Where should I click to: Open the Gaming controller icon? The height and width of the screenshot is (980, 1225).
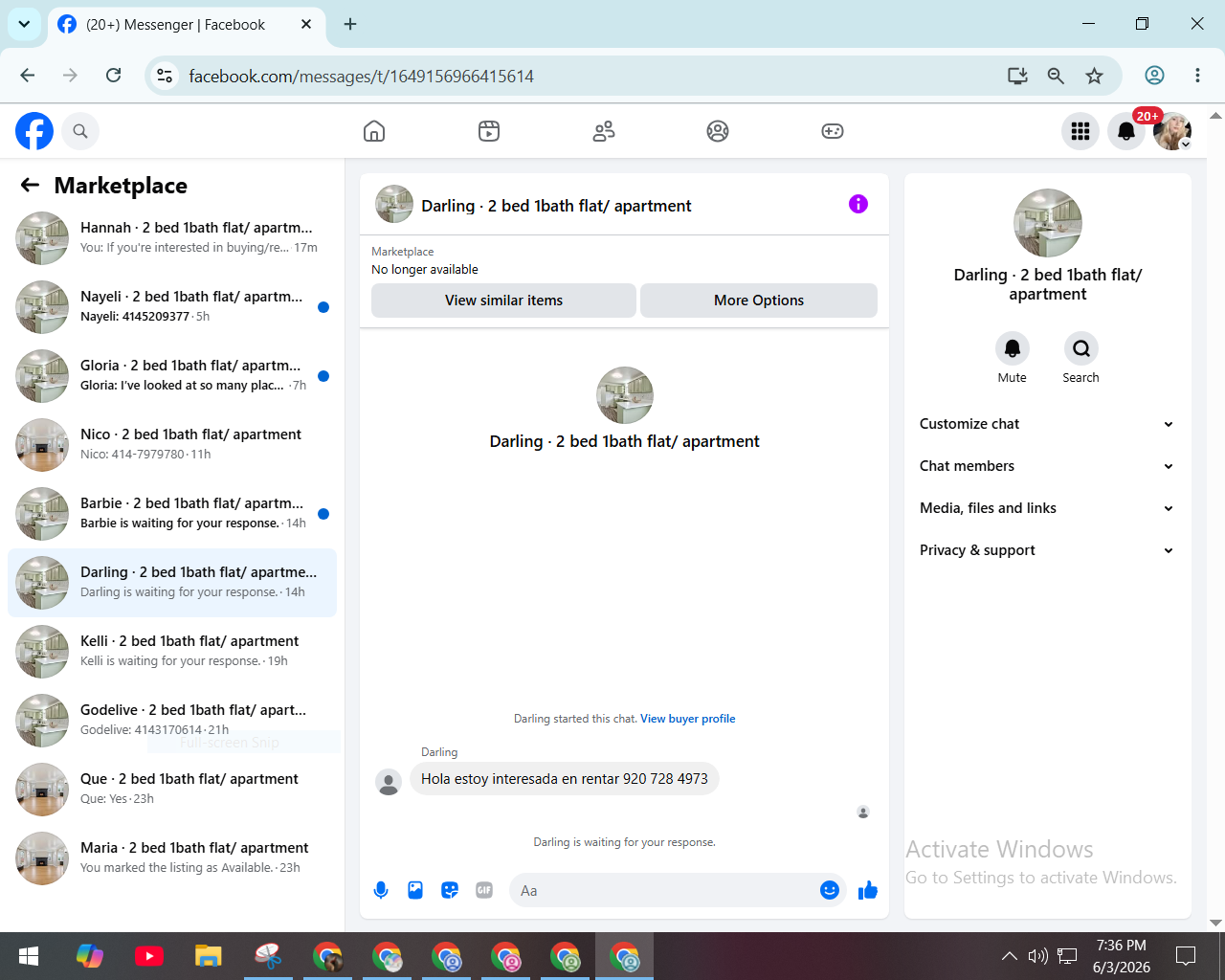click(833, 131)
